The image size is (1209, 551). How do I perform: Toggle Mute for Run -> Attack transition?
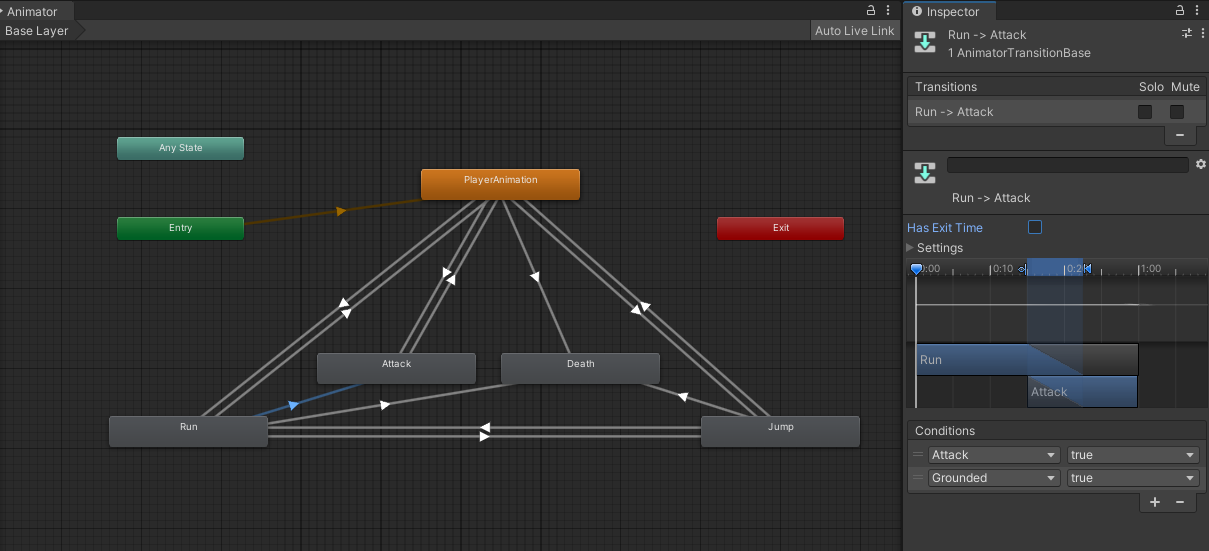1177,112
